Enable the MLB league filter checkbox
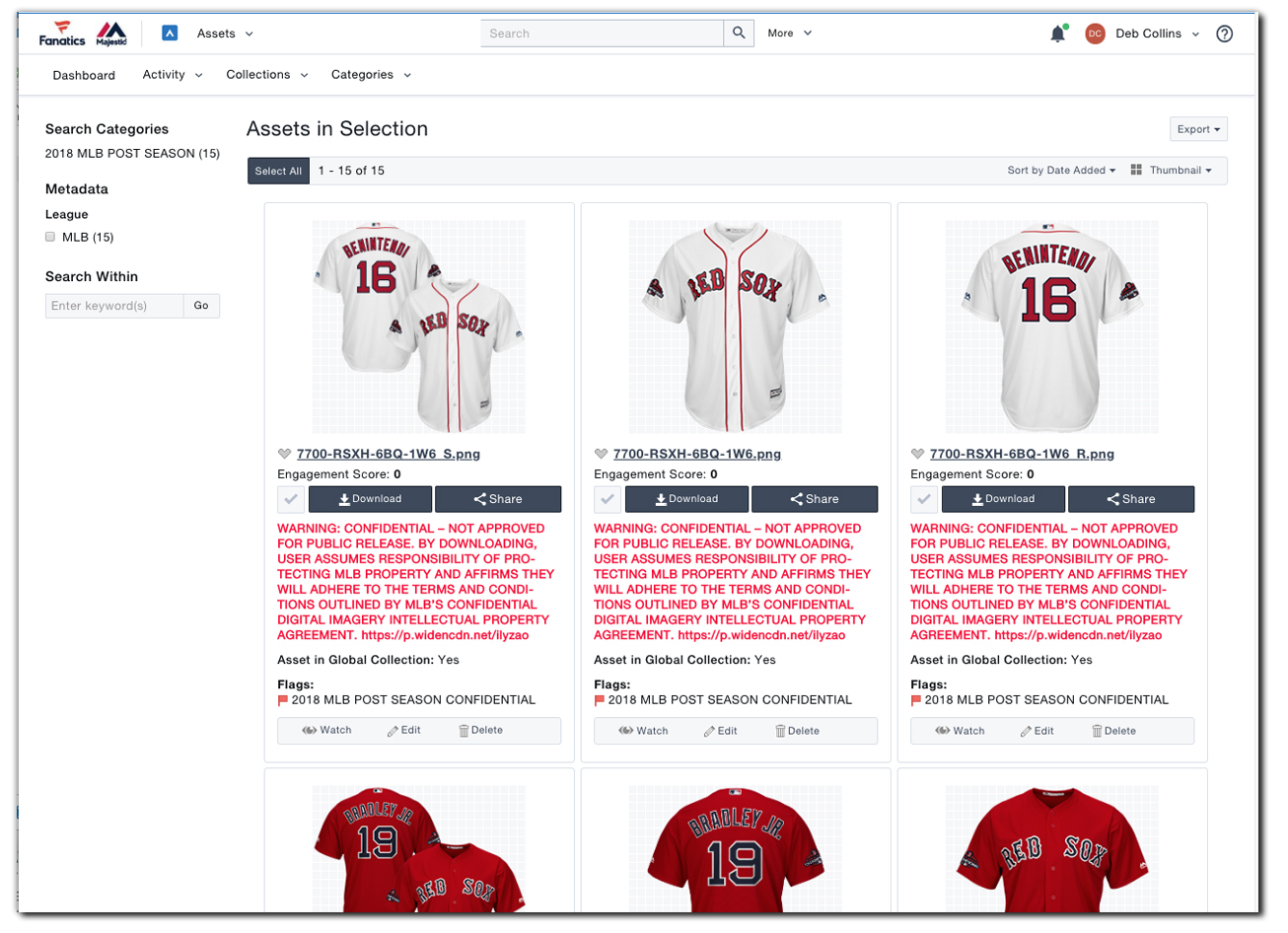Viewport: 1288px width, 933px height. click(50, 237)
